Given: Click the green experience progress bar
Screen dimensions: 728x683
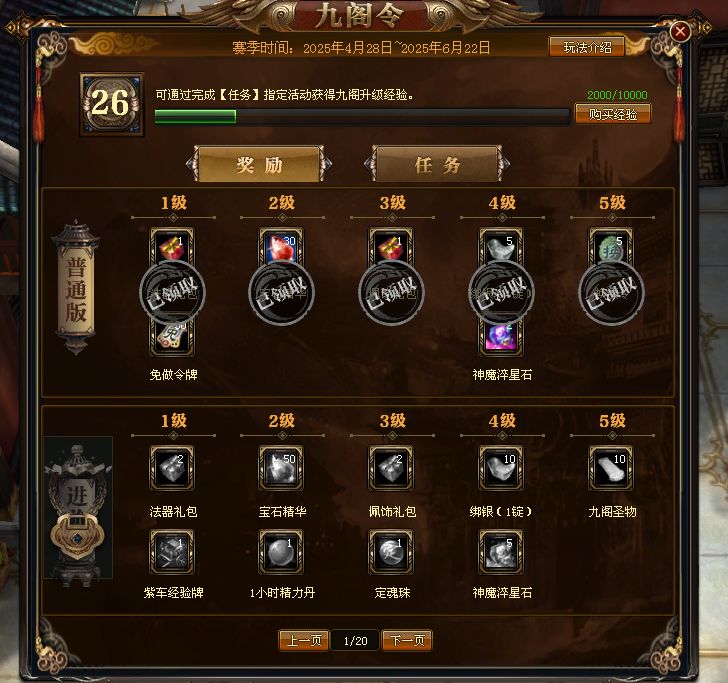Looking at the screenshot, I should click(362, 117).
